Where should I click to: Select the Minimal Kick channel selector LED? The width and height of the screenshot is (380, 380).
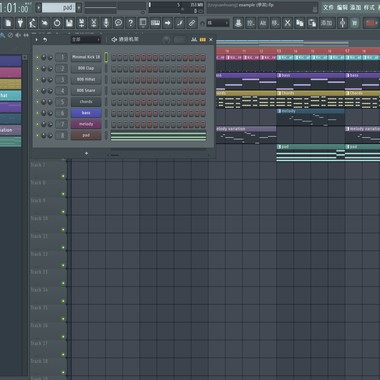point(106,57)
